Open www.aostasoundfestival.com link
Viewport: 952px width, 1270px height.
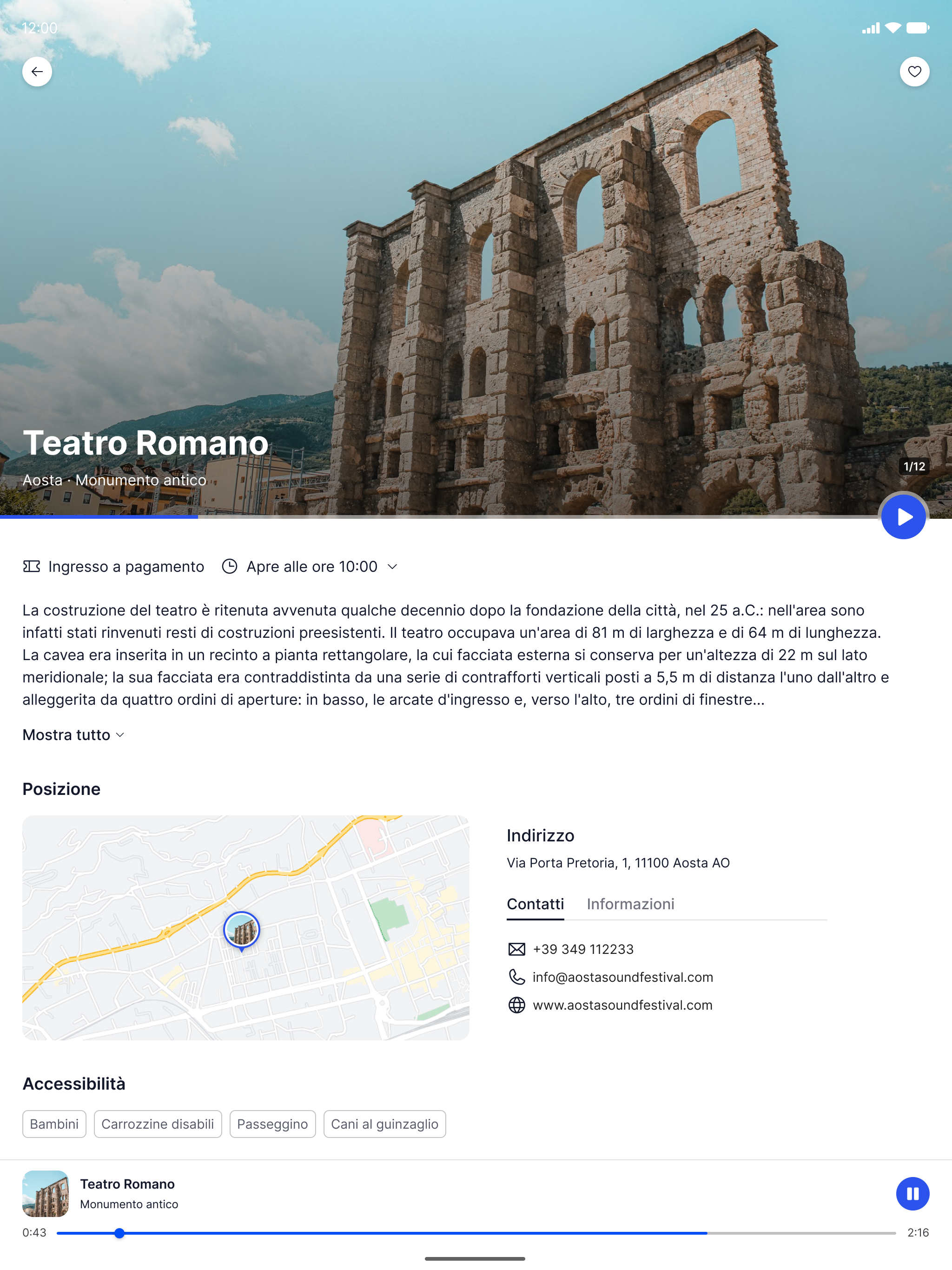(622, 1005)
